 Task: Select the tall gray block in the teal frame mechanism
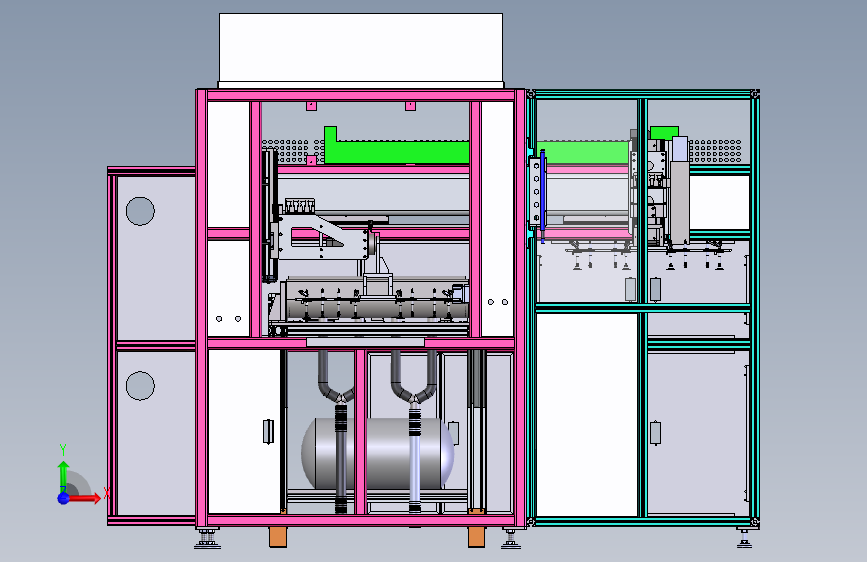pyautogui.click(x=680, y=200)
